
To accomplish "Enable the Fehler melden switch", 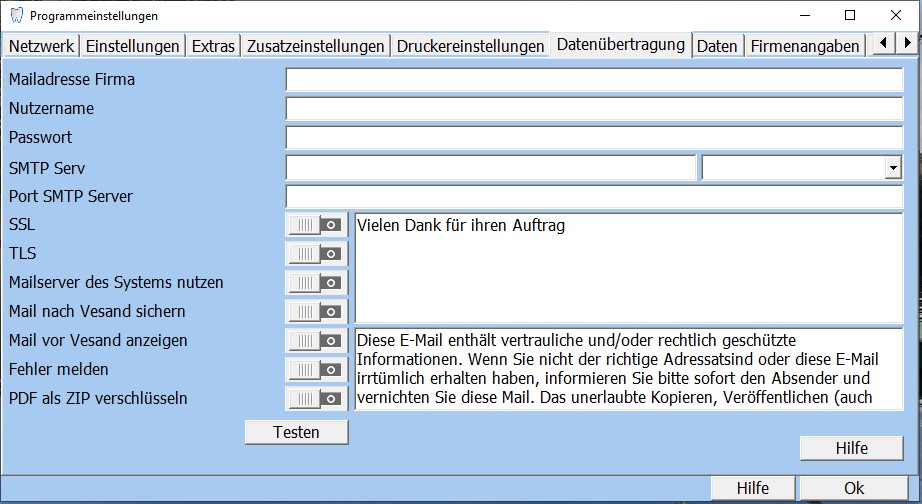I will click(x=316, y=371).
